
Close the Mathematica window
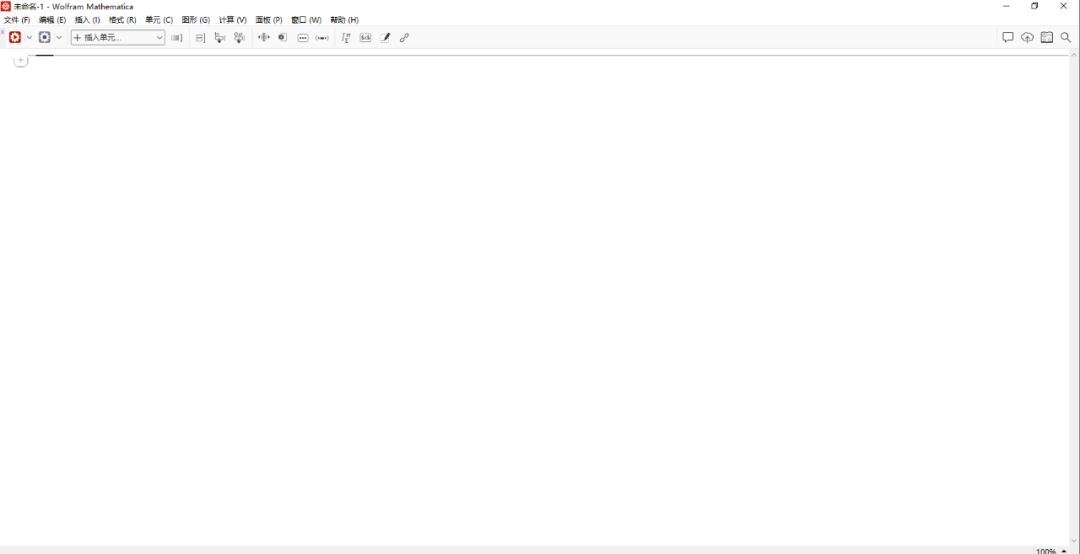(1063, 6)
